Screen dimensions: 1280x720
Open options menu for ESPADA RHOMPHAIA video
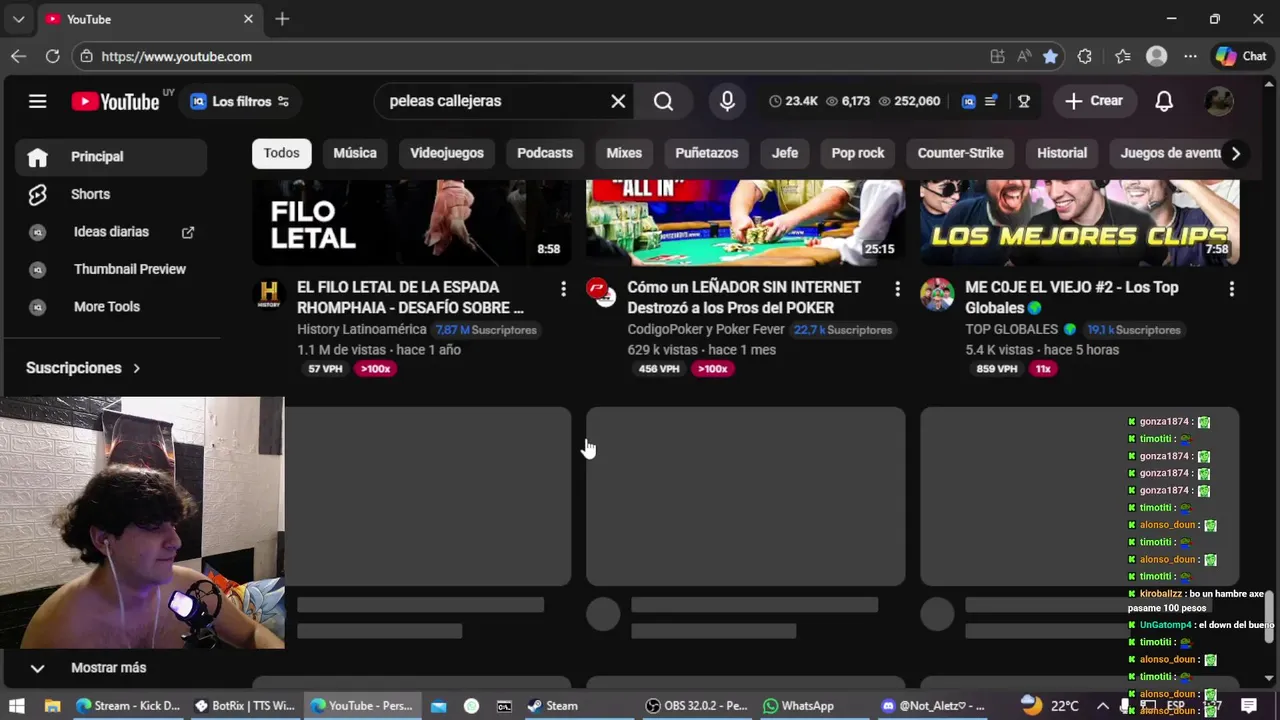coord(563,289)
